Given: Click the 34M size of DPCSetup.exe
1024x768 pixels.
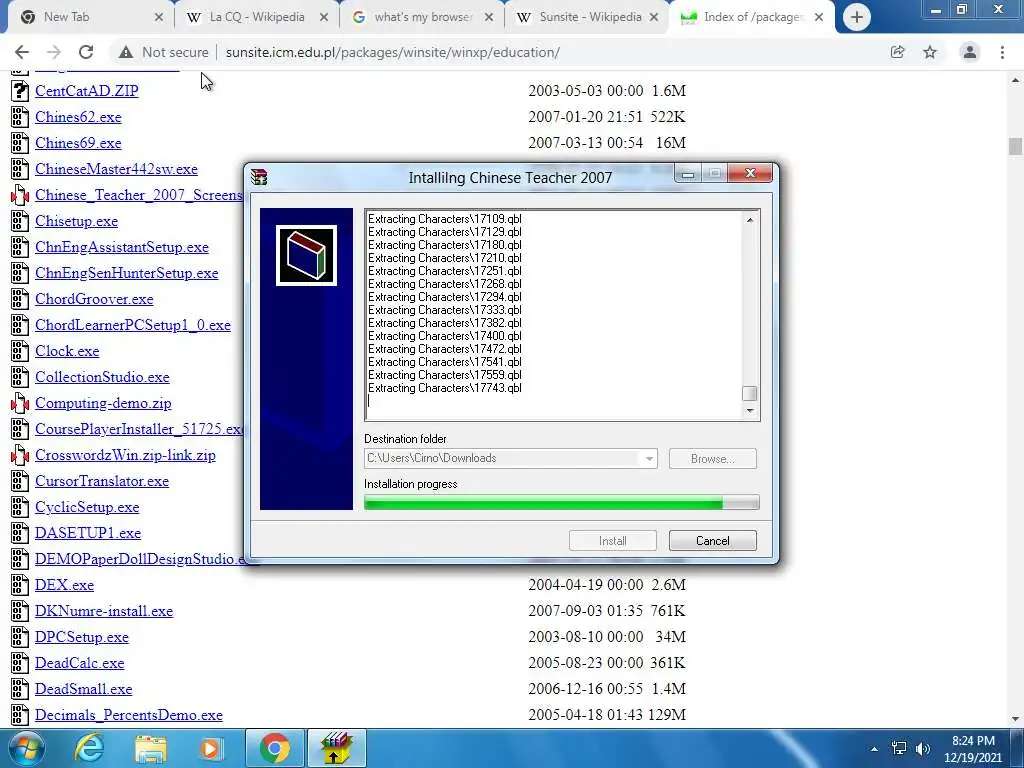Looking at the screenshot, I should tap(670, 637).
